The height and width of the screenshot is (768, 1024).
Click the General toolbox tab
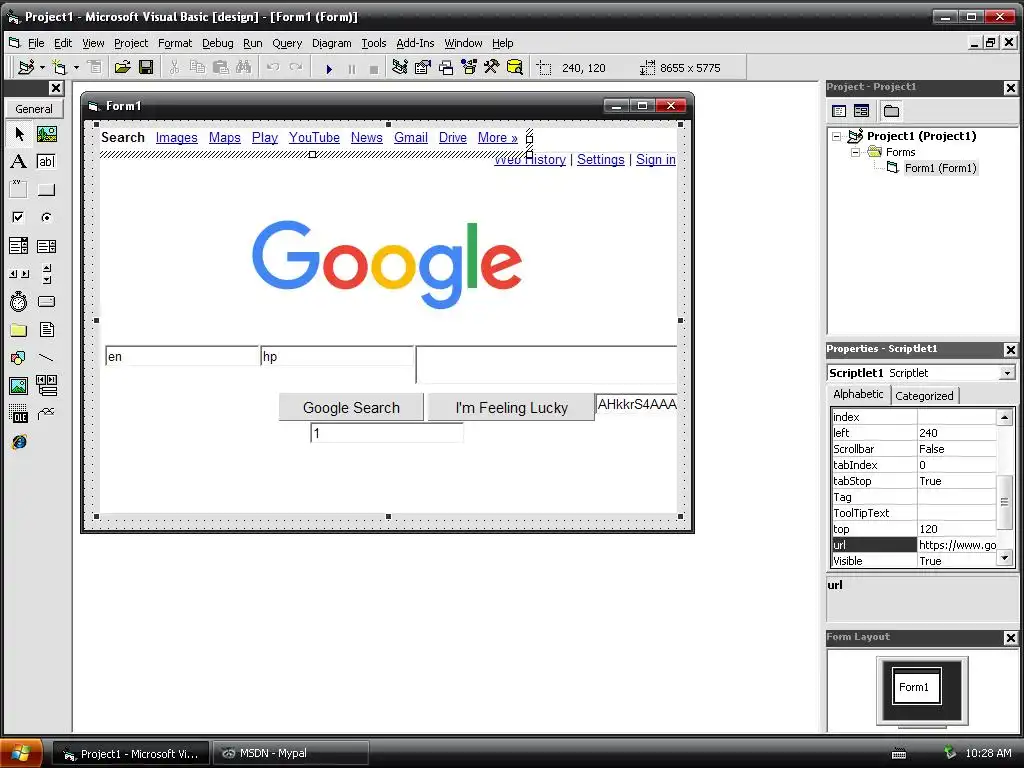click(34, 109)
